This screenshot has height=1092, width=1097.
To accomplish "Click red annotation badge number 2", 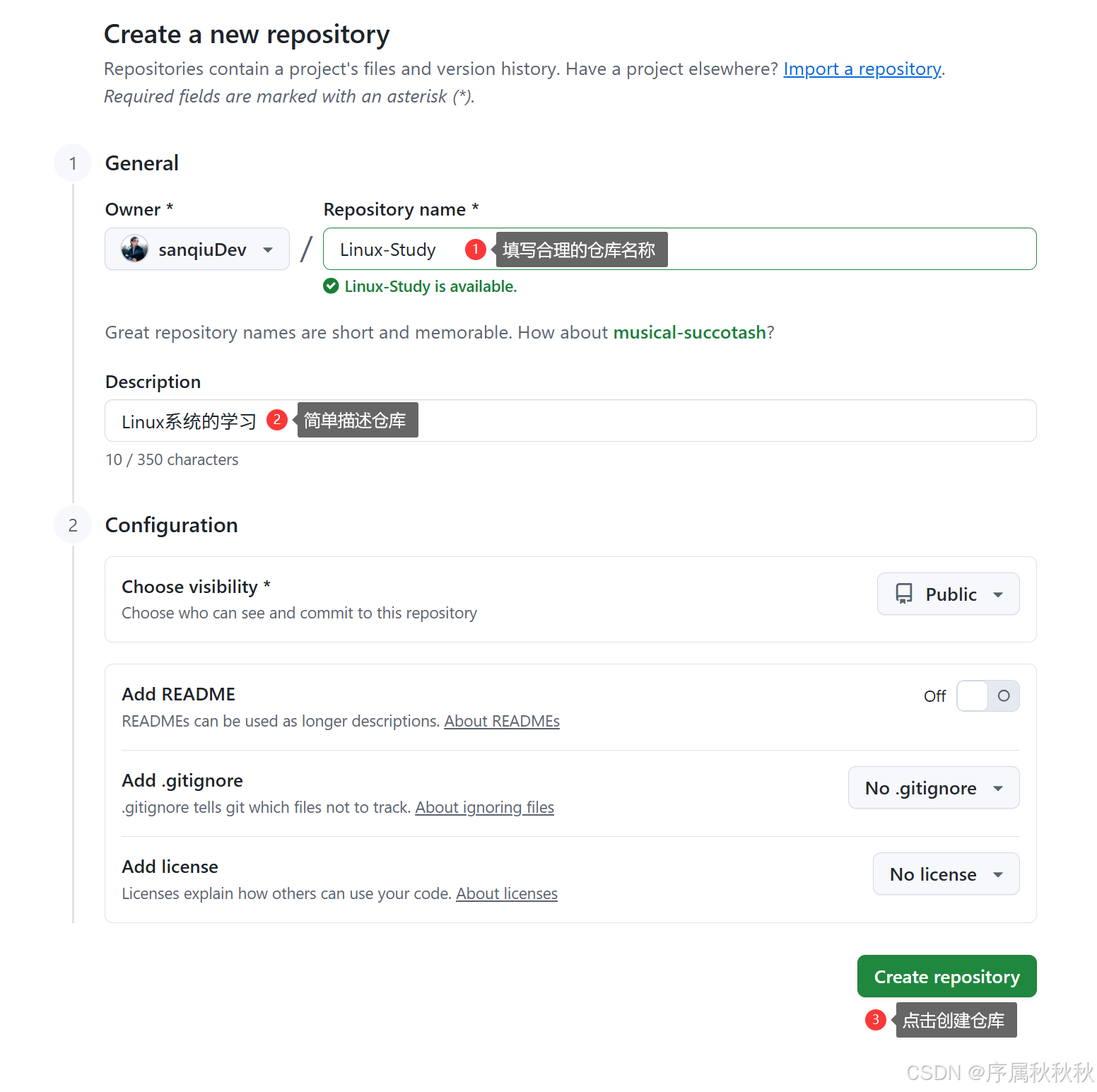I will point(277,420).
